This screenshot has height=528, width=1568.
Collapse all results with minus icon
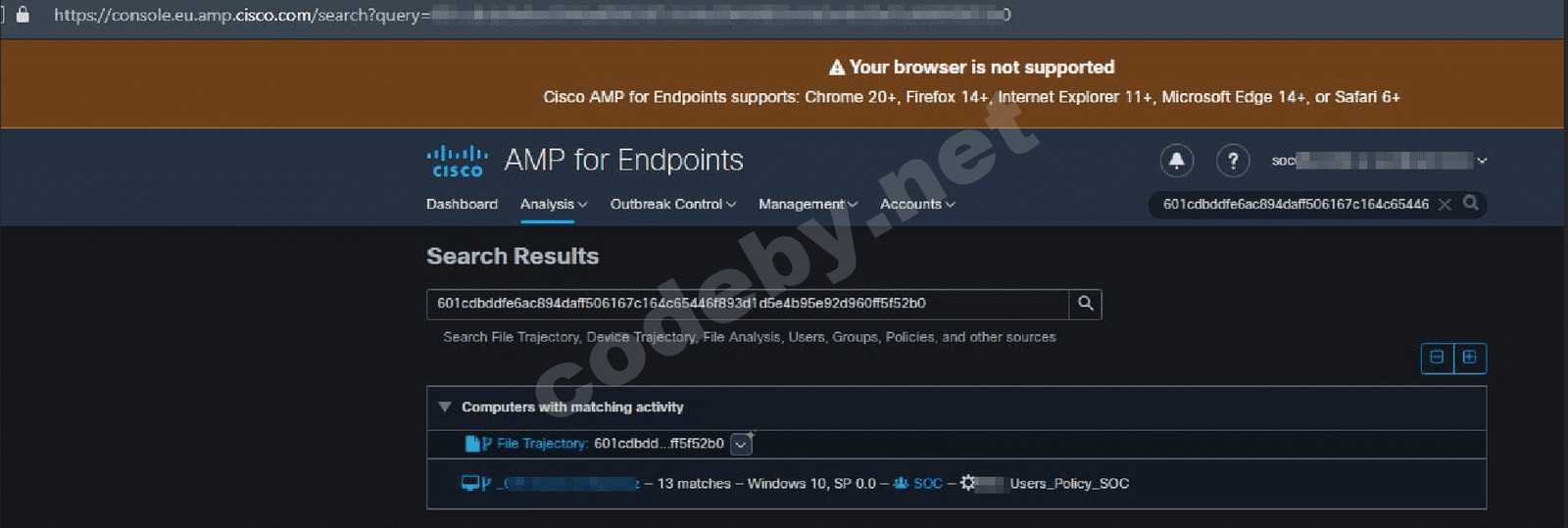tap(1437, 358)
